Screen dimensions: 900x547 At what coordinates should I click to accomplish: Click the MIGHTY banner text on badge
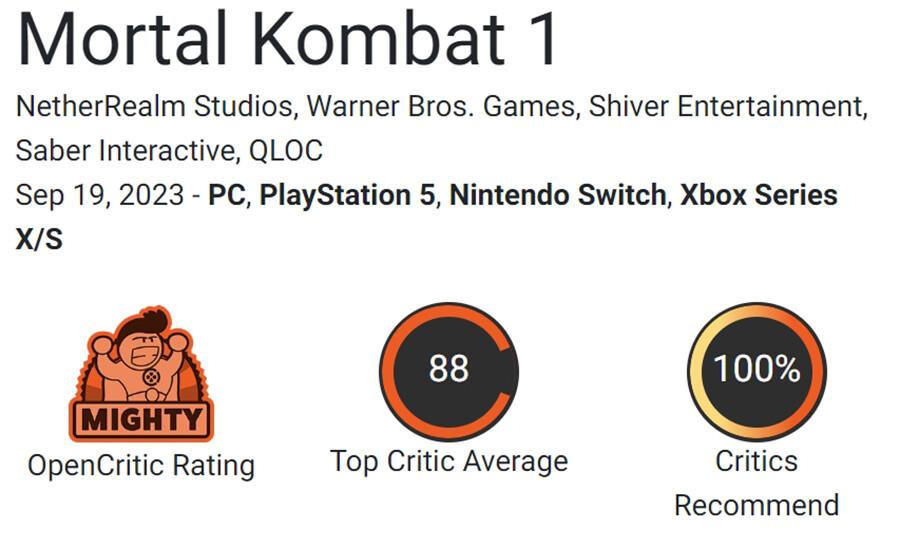coord(141,418)
